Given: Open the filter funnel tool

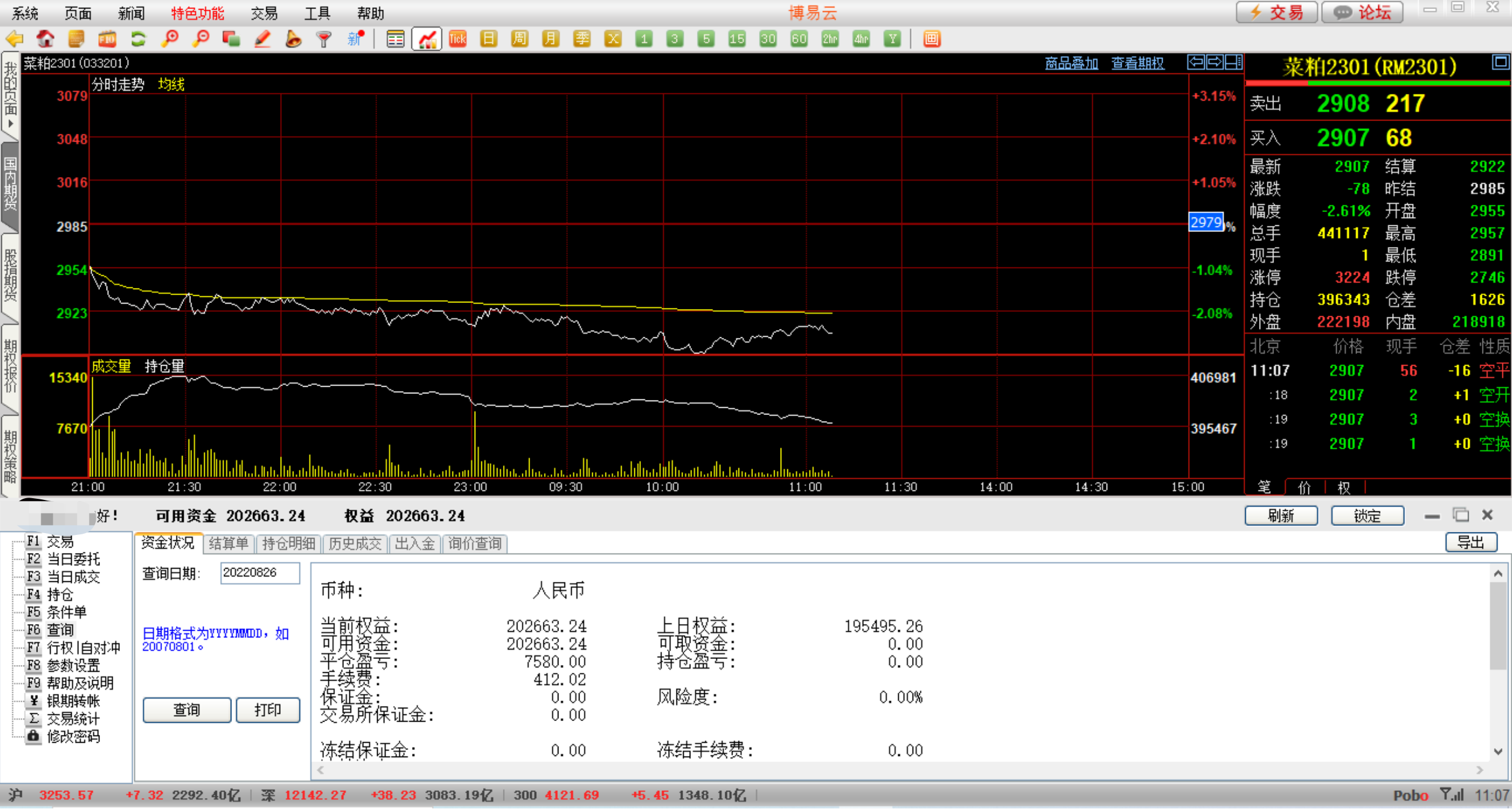Looking at the screenshot, I should [324, 40].
